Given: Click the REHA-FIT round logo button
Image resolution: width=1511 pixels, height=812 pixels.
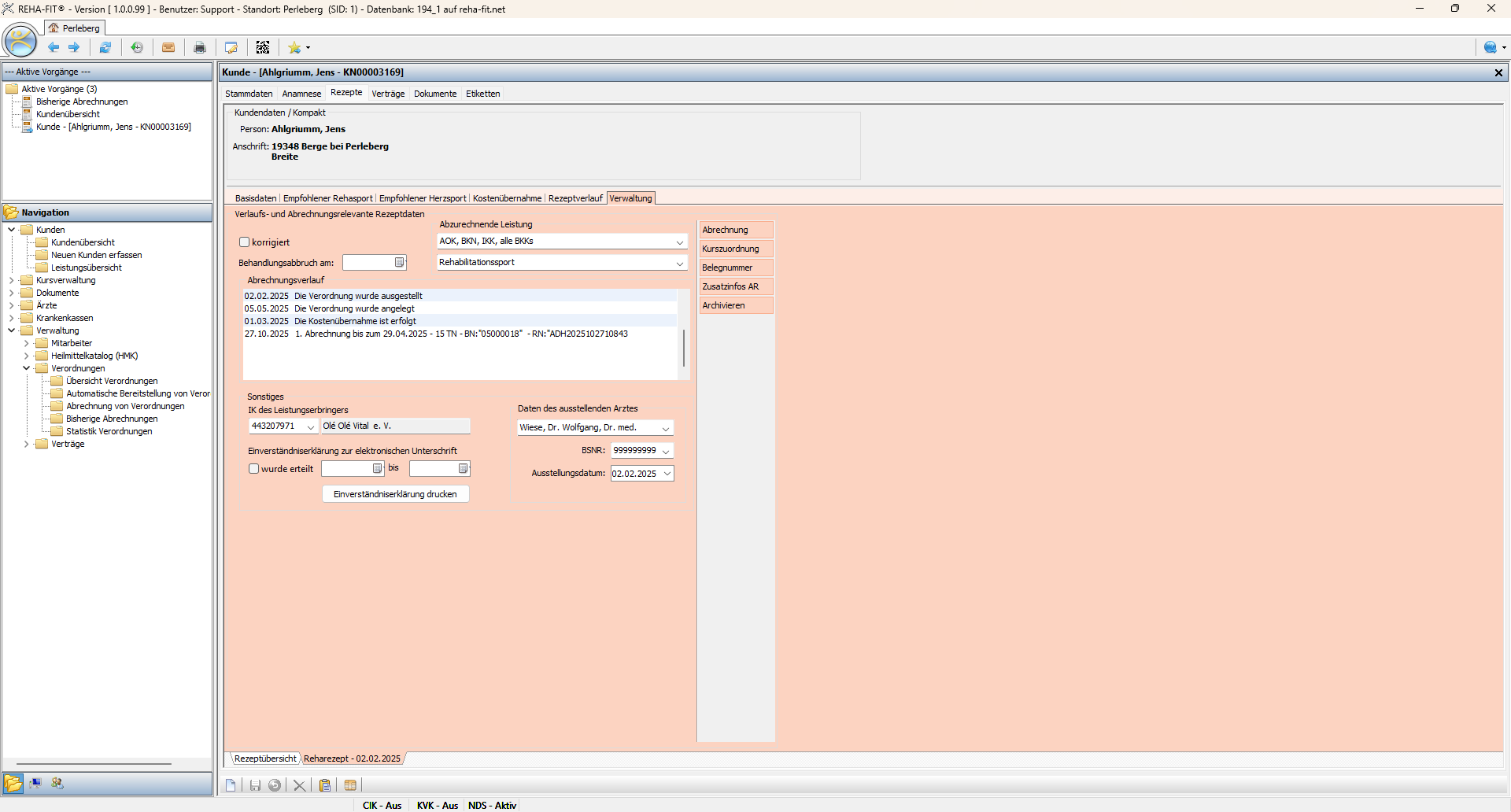Looking at the screenshot, I should [20, 40].
